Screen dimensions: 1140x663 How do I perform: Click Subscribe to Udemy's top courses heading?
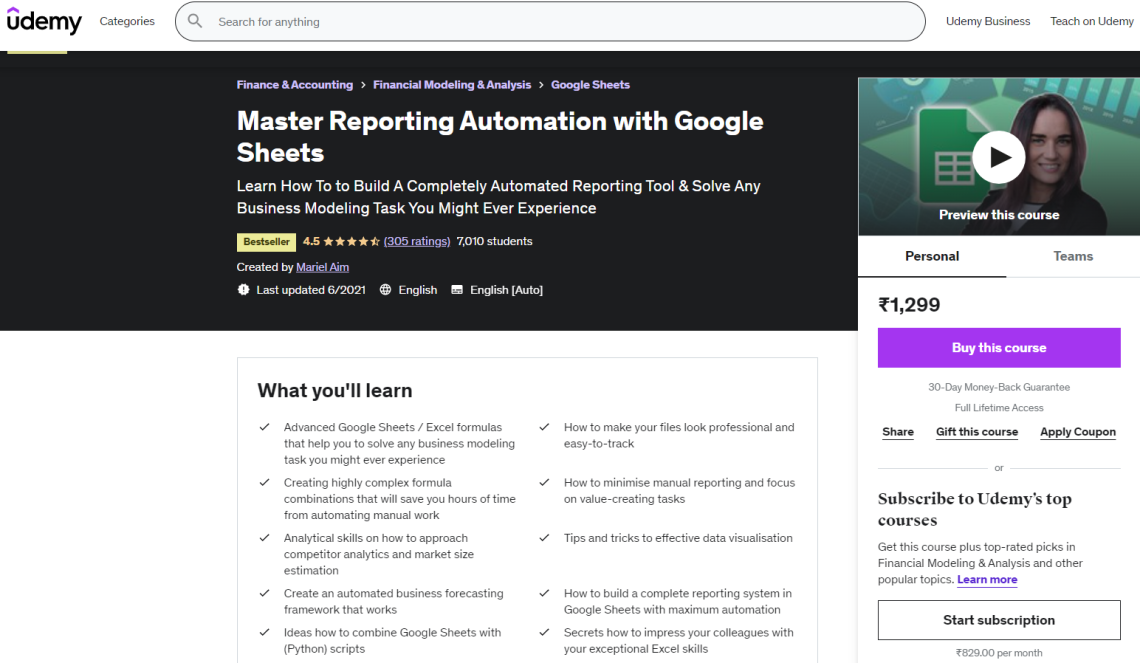[x=974, y=510]
